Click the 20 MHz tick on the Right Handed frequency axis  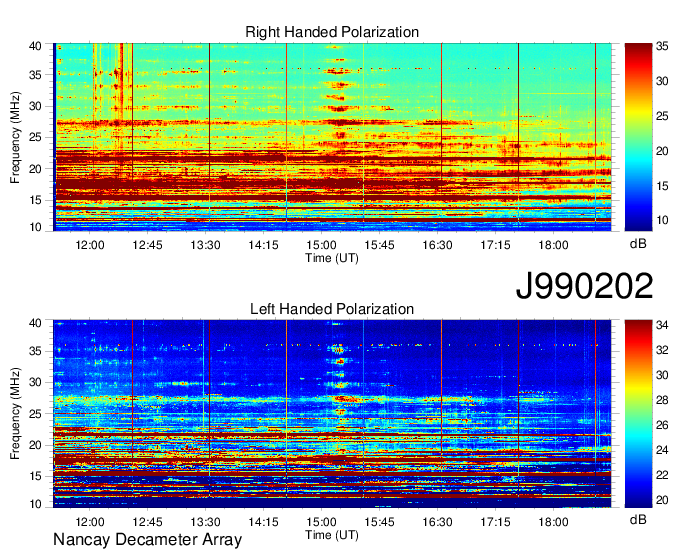pos(35,169)
